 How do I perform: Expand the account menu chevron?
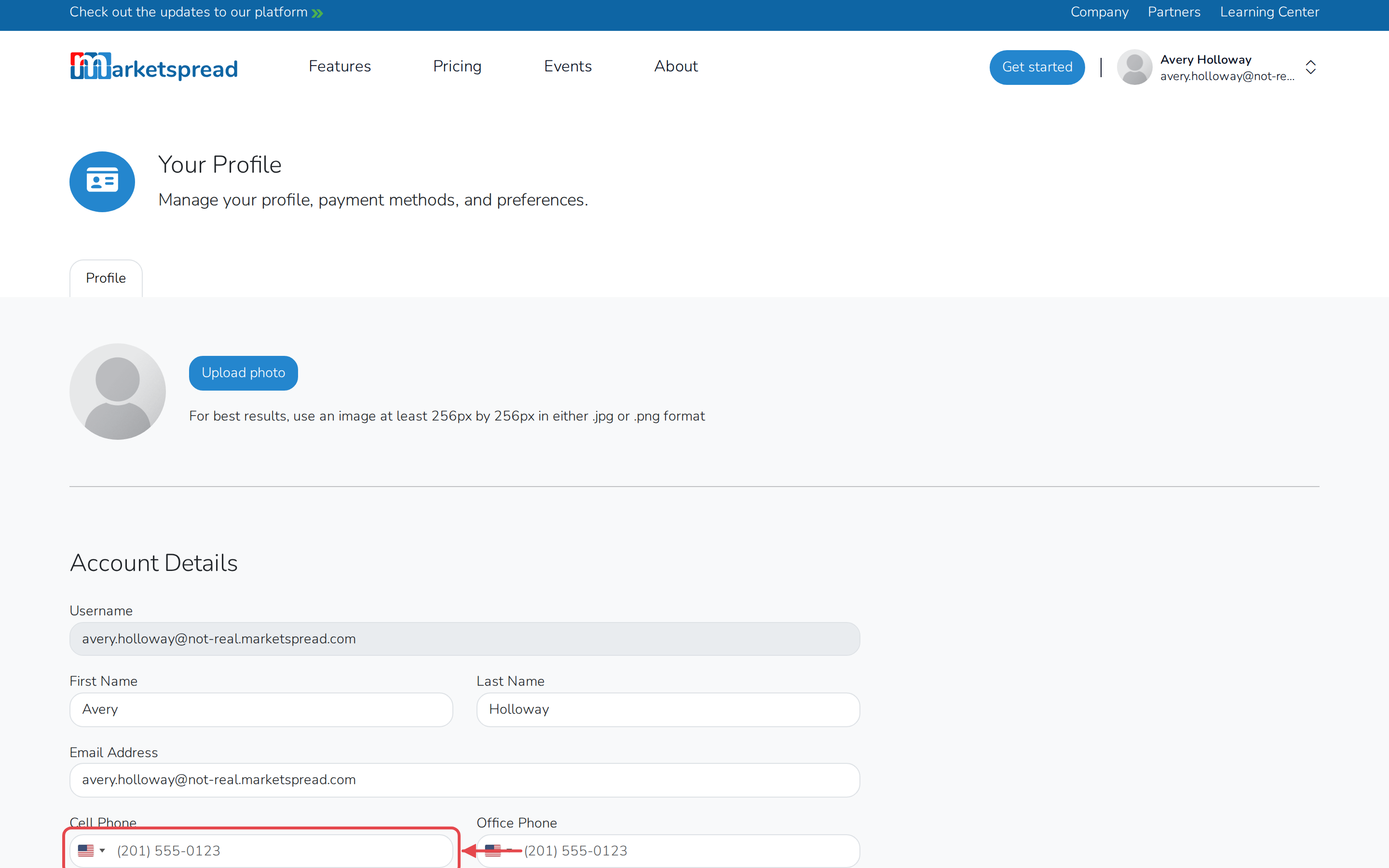click(1310, 67)
